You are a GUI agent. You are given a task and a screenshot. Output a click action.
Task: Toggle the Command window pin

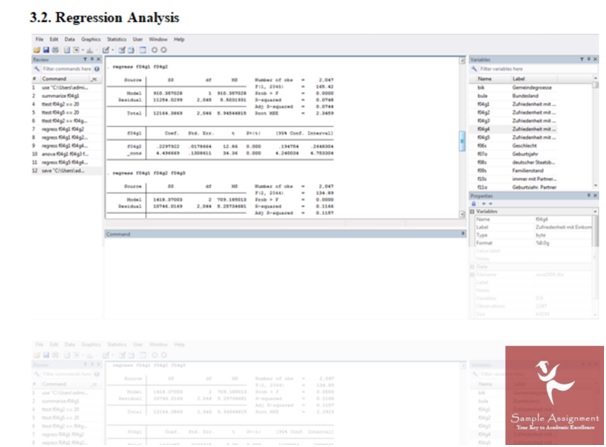click(463, 234)
